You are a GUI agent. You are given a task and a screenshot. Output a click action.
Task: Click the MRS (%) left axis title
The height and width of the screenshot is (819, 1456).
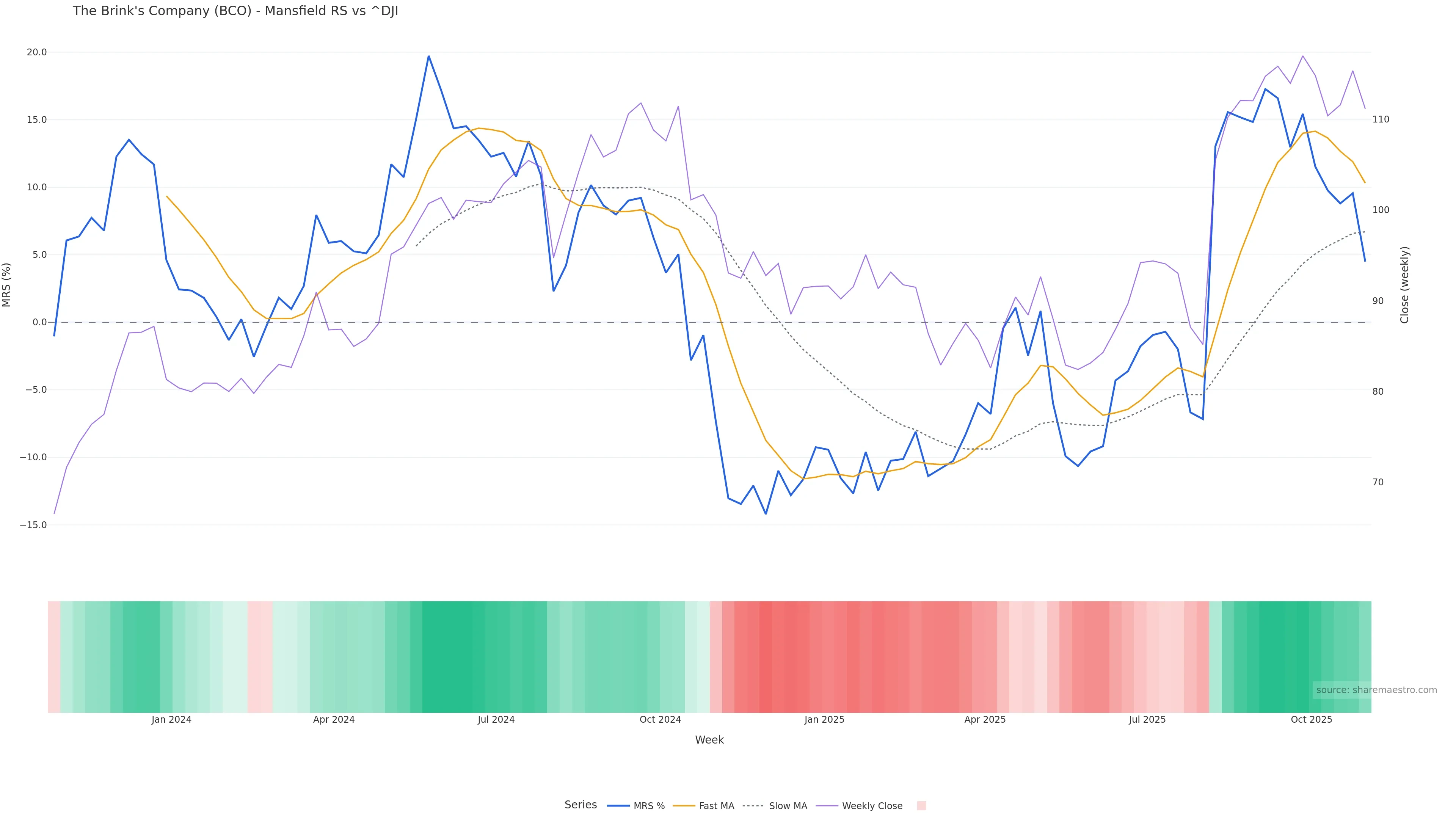[7, 285]
